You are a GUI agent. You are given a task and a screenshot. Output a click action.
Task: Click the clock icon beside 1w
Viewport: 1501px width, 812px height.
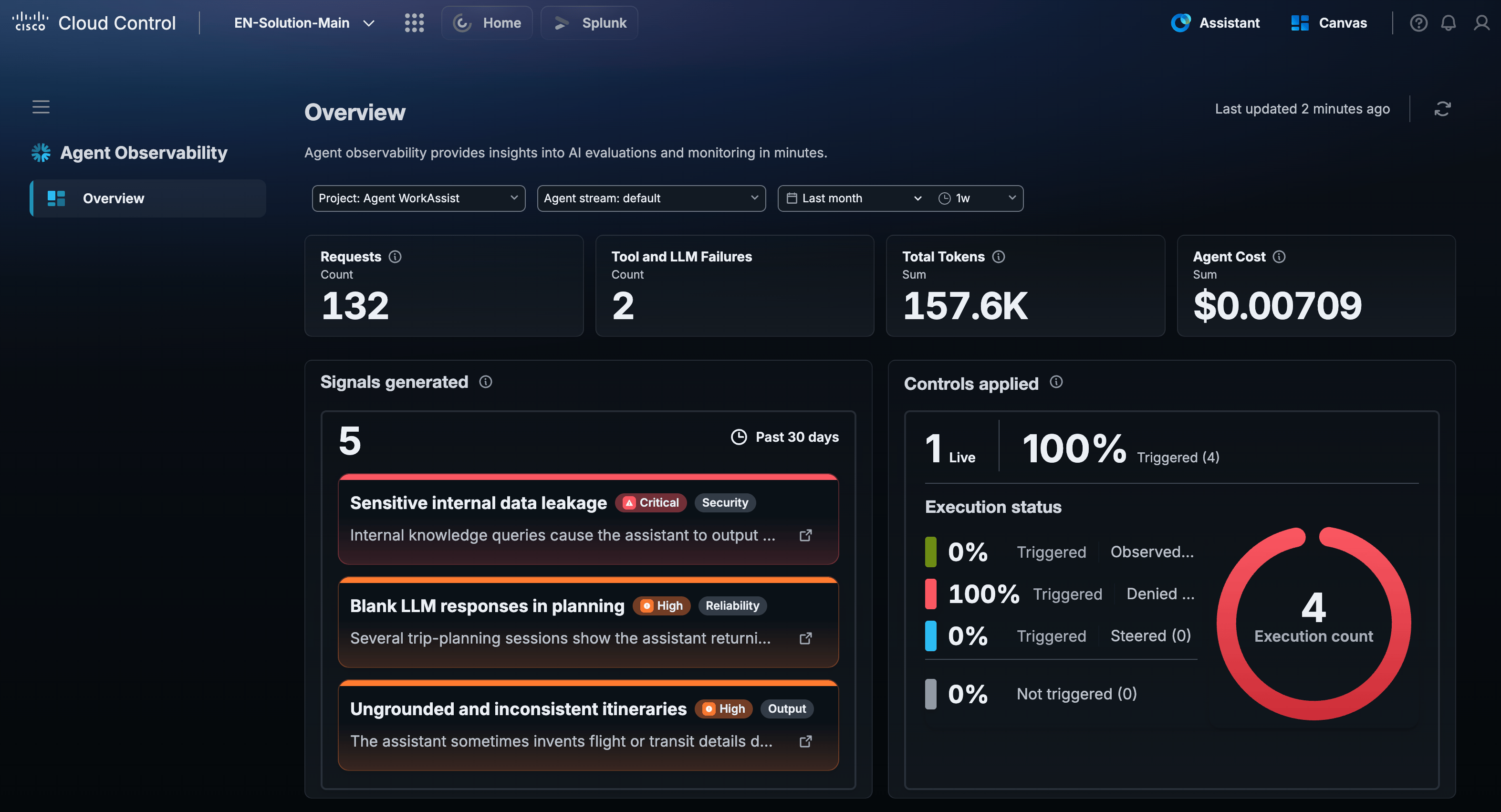pos(944,198)
